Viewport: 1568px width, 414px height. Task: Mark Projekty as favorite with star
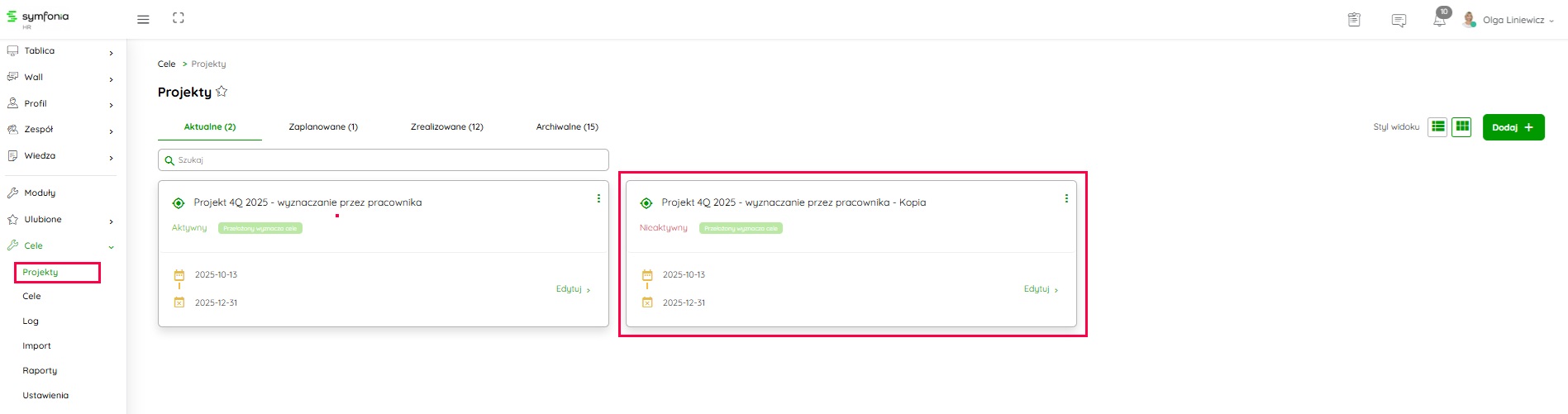click(x=222, y=92)
